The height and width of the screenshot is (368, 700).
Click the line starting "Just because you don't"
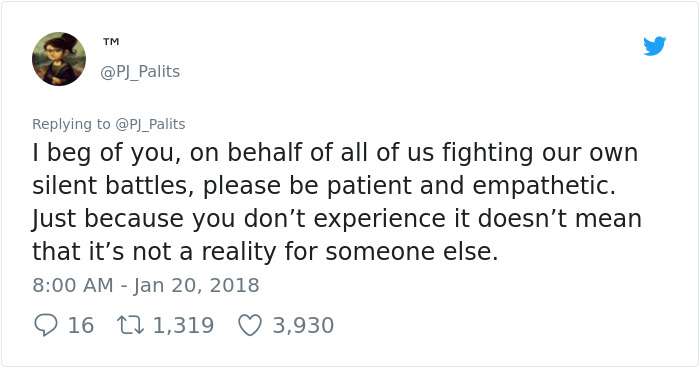click(337, 219)
